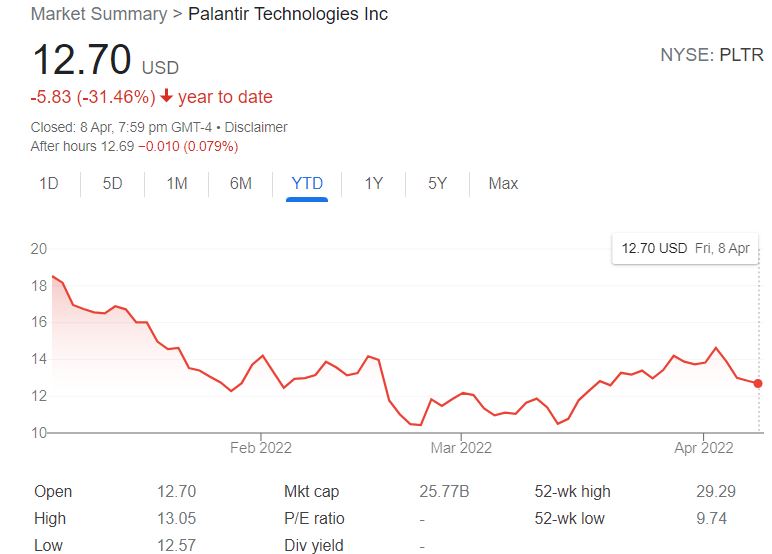
Task: Click the Mar 2022 axis marker
Action: coord(461,448)
